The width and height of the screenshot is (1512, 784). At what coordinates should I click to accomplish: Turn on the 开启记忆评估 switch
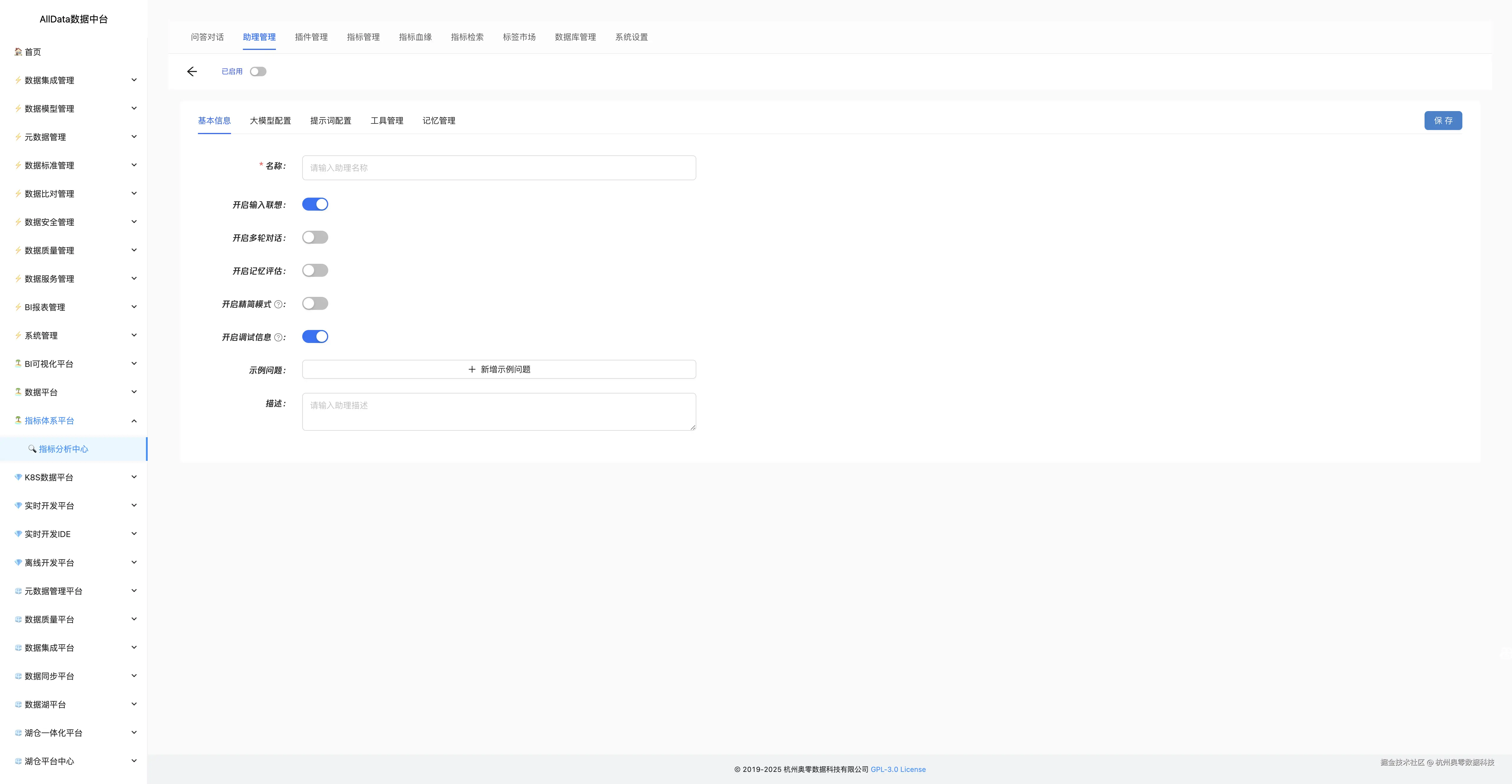point(315,271)
